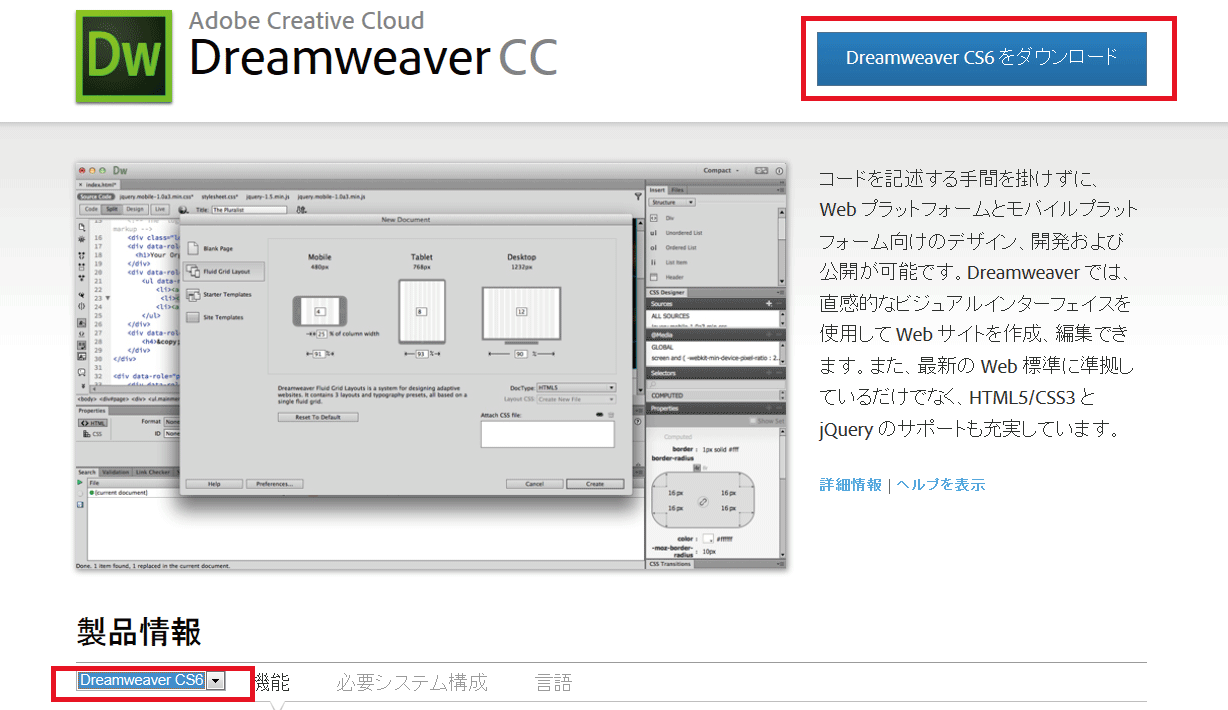This screenshot has width=1228, height=710.
Task: Click the Header icon in the Insert panel
Action: tap(654, 277)
